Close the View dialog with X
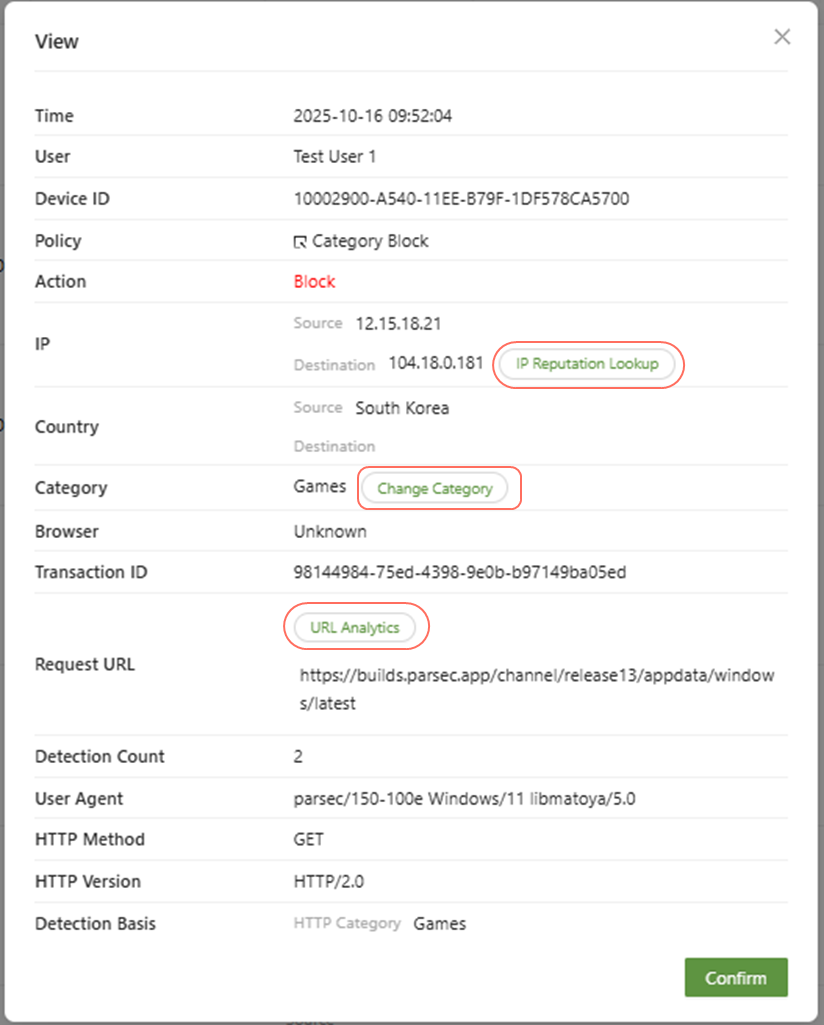824x1025 pixels. click(x=782, y=37)
